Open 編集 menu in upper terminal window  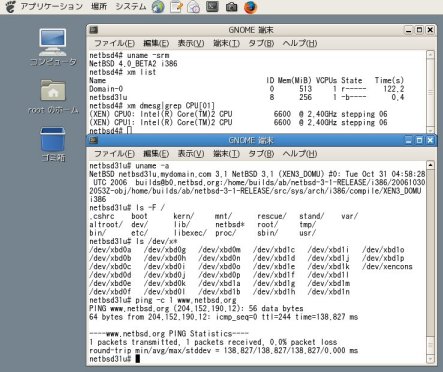(x=156, y=43)
